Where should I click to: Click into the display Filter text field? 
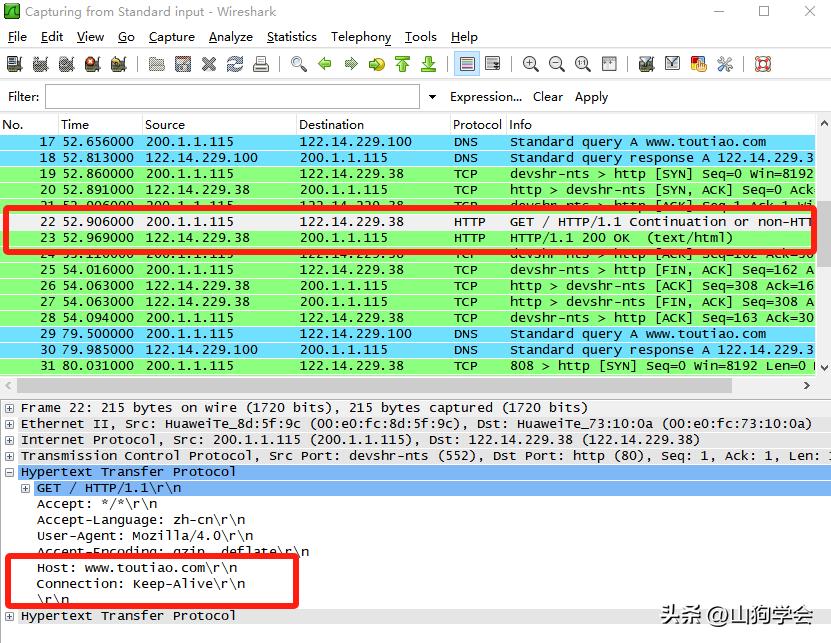point(232,97)
